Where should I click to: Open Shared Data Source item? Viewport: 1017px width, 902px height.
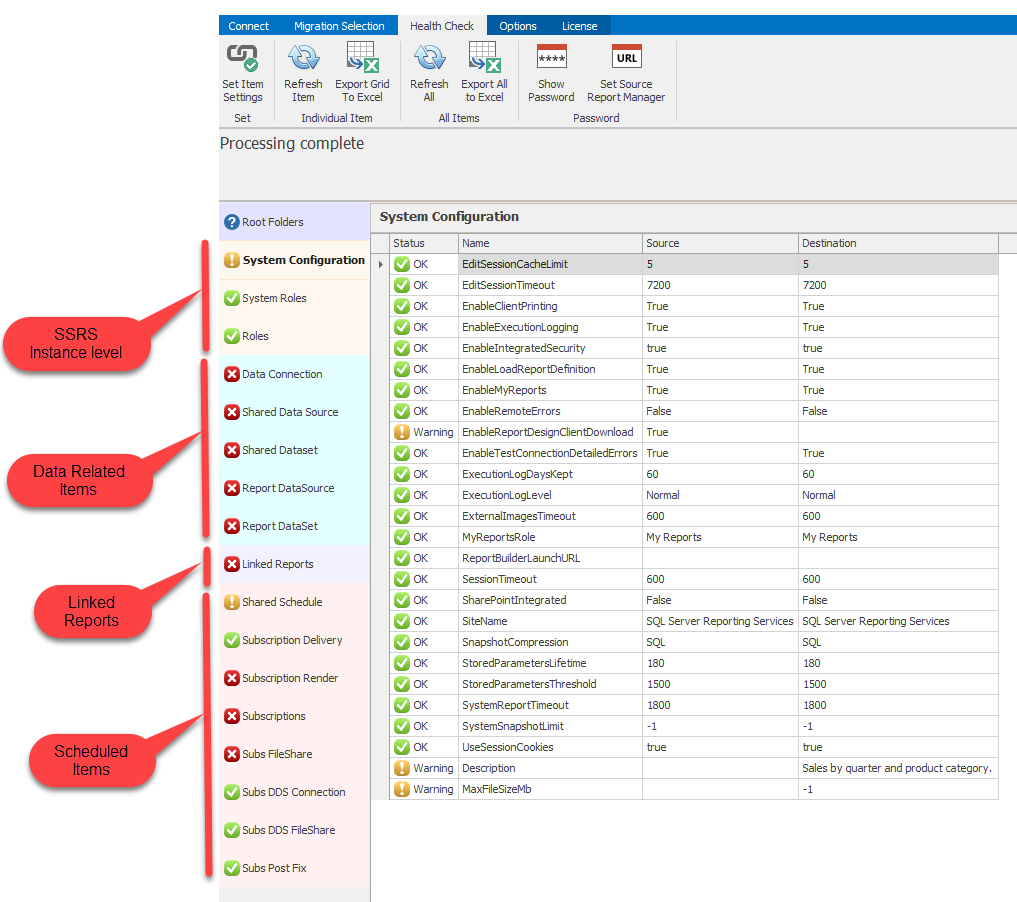coord(294,412)
